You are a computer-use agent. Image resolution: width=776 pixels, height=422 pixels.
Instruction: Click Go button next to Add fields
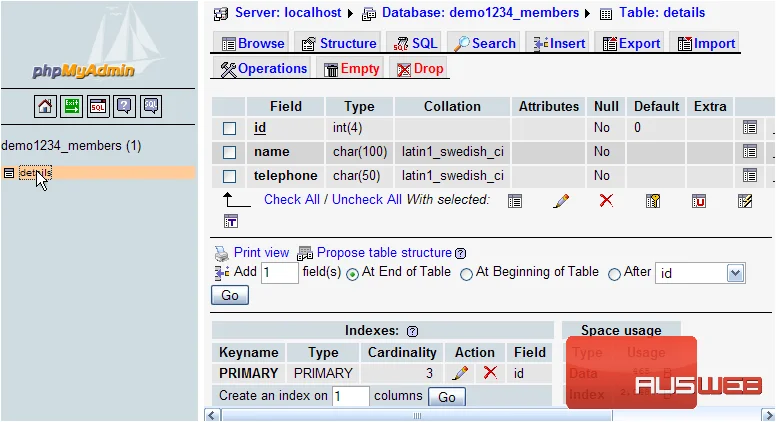pyautogui.click(x=230, y=295)
